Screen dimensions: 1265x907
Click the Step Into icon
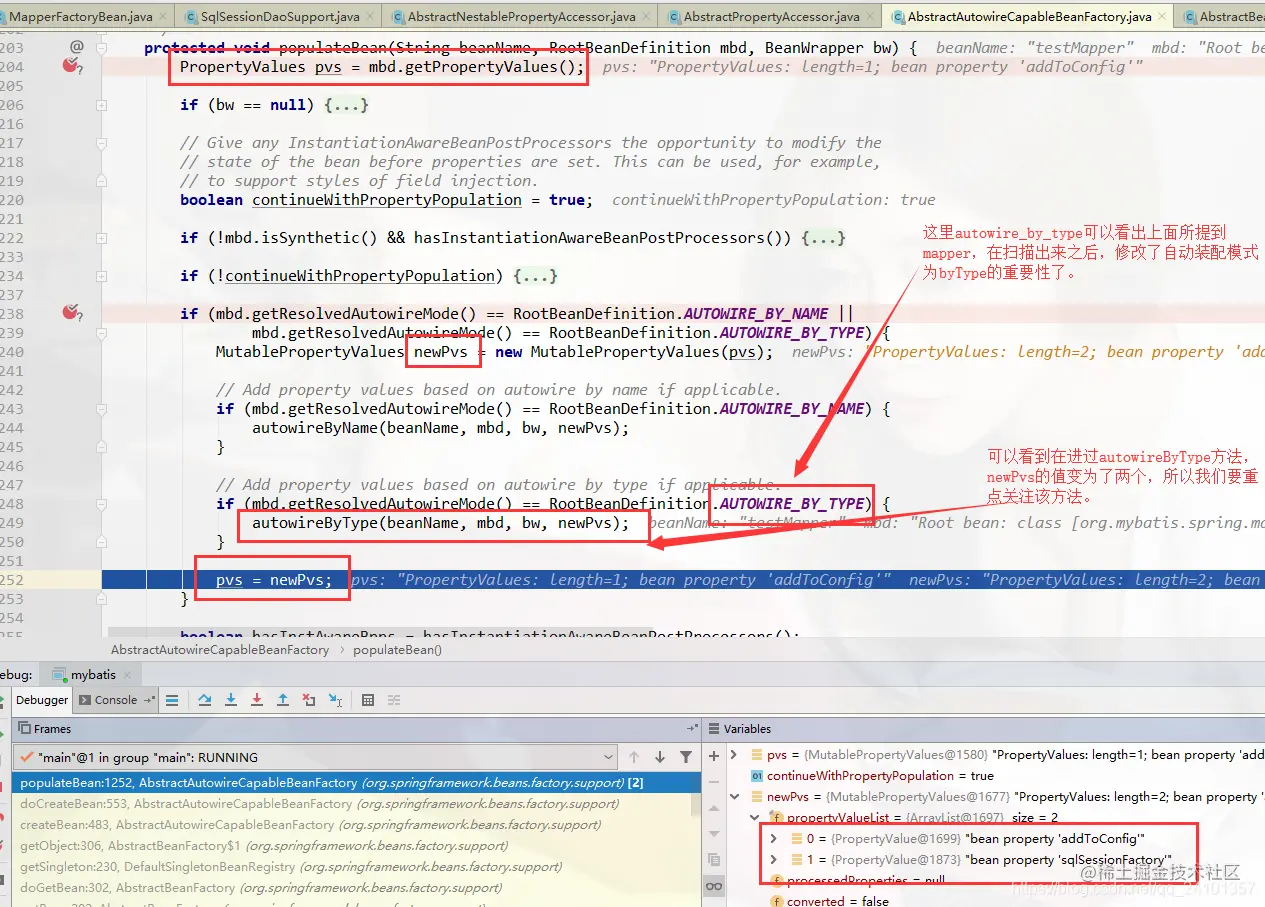pyautogui.click(x=231, y=700)
